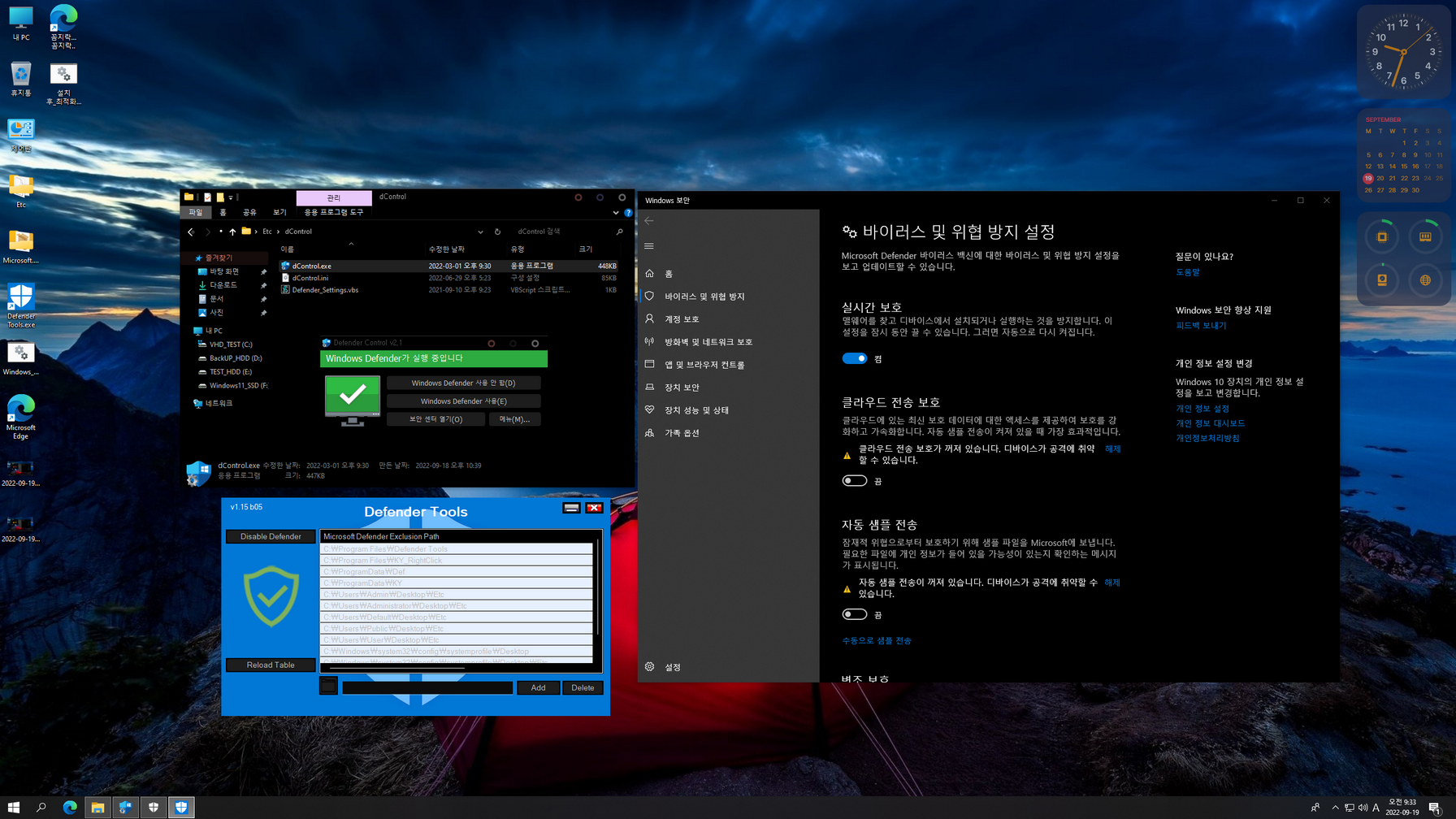The height and width of the screenshot is (819, 1456).
Task: Click the hamburger menu in Windows Security
Action: (649, 246)
